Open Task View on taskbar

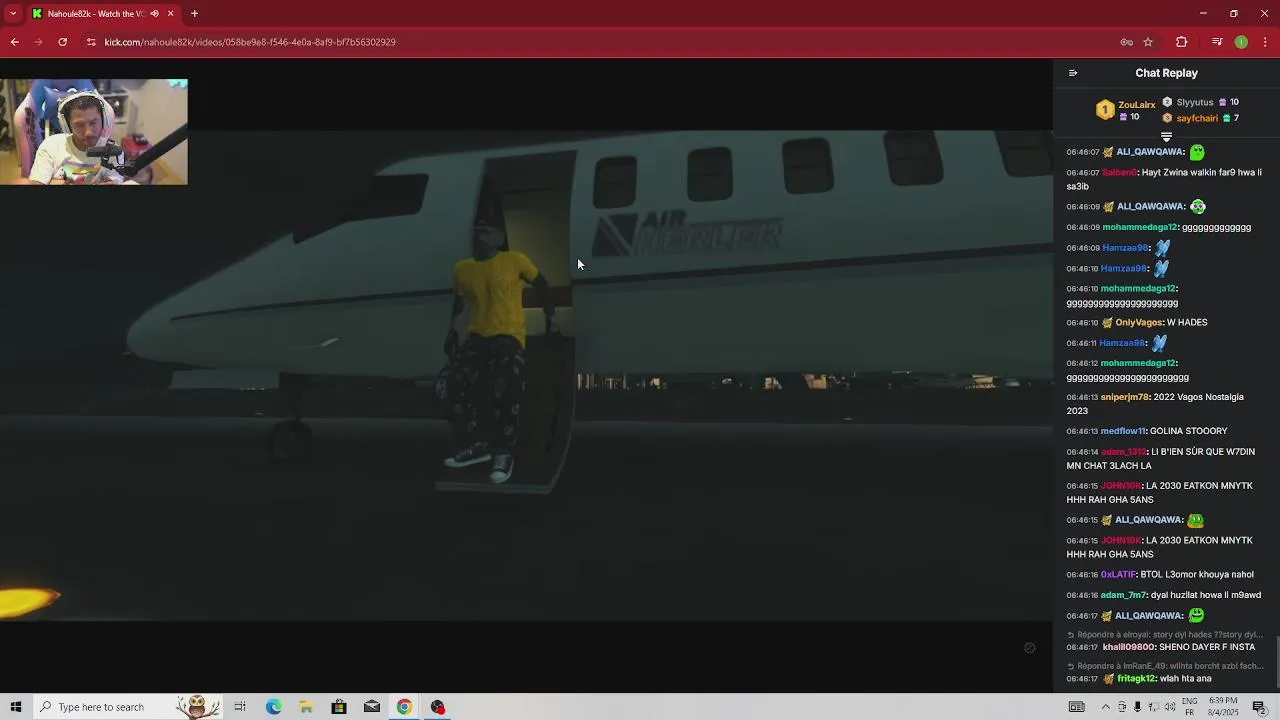[240, 707]
